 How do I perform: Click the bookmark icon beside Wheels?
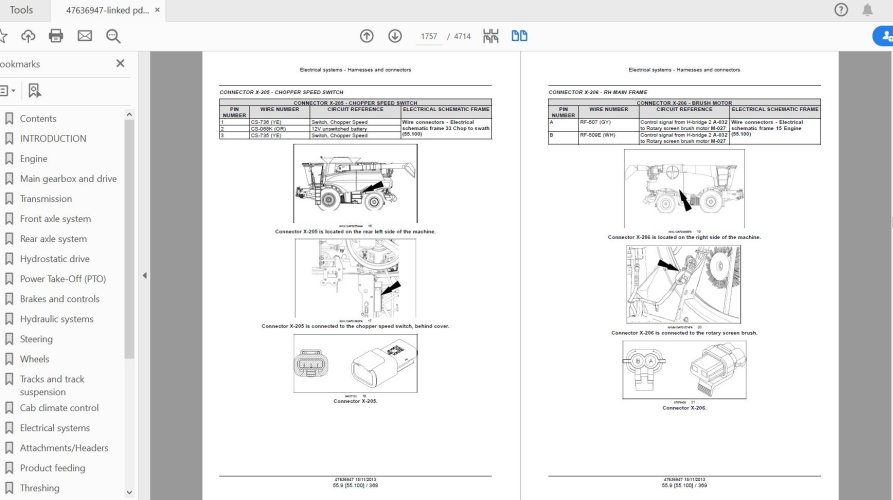click(x=9, y=359)
